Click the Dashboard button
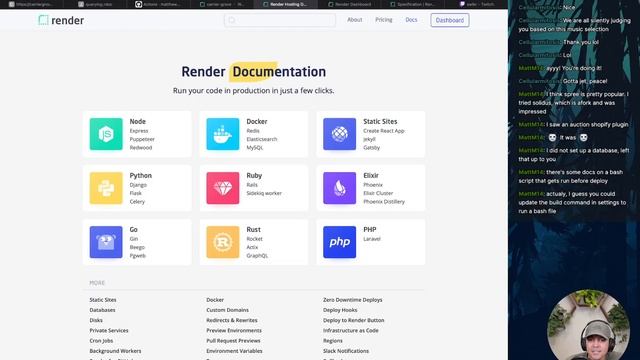The height and width of the screenshot is (360, 640). [449, 20]
